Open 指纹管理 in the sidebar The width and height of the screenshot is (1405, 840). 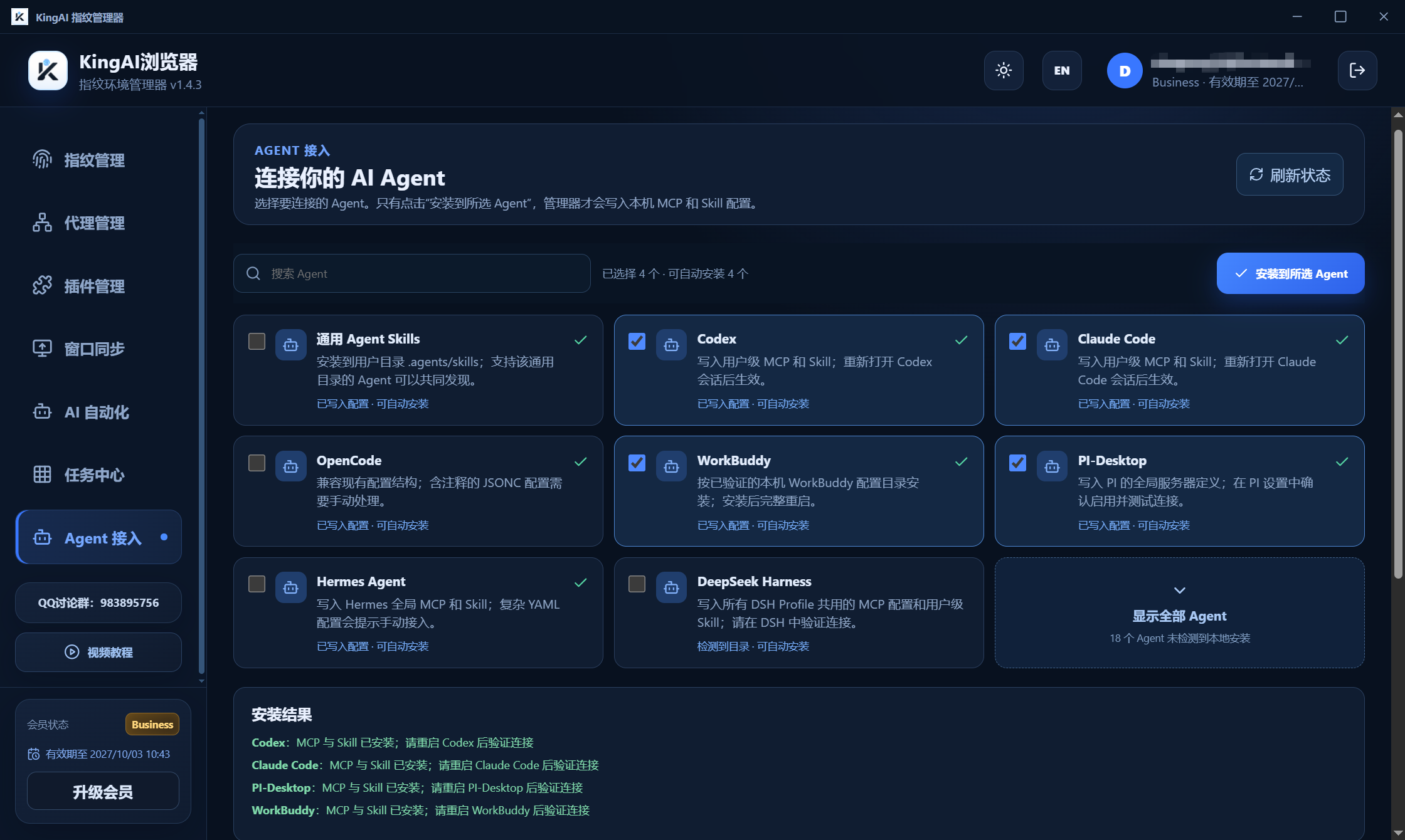pos(98,160)
